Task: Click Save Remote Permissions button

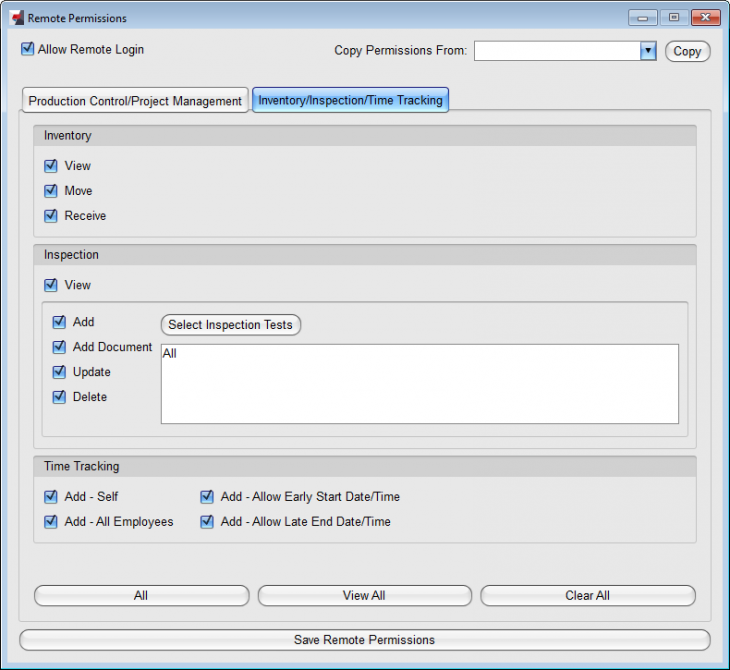Action: pos(364,640)
